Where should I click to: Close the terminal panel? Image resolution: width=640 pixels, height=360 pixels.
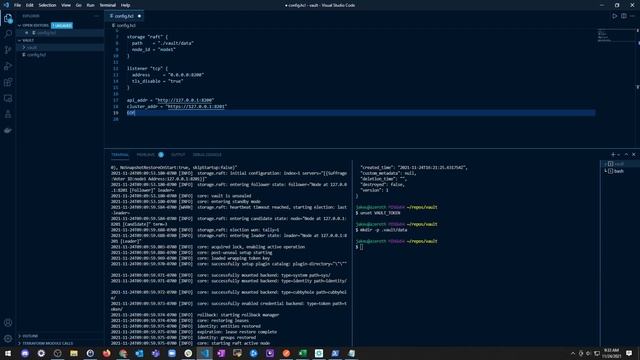click(633, 155)
